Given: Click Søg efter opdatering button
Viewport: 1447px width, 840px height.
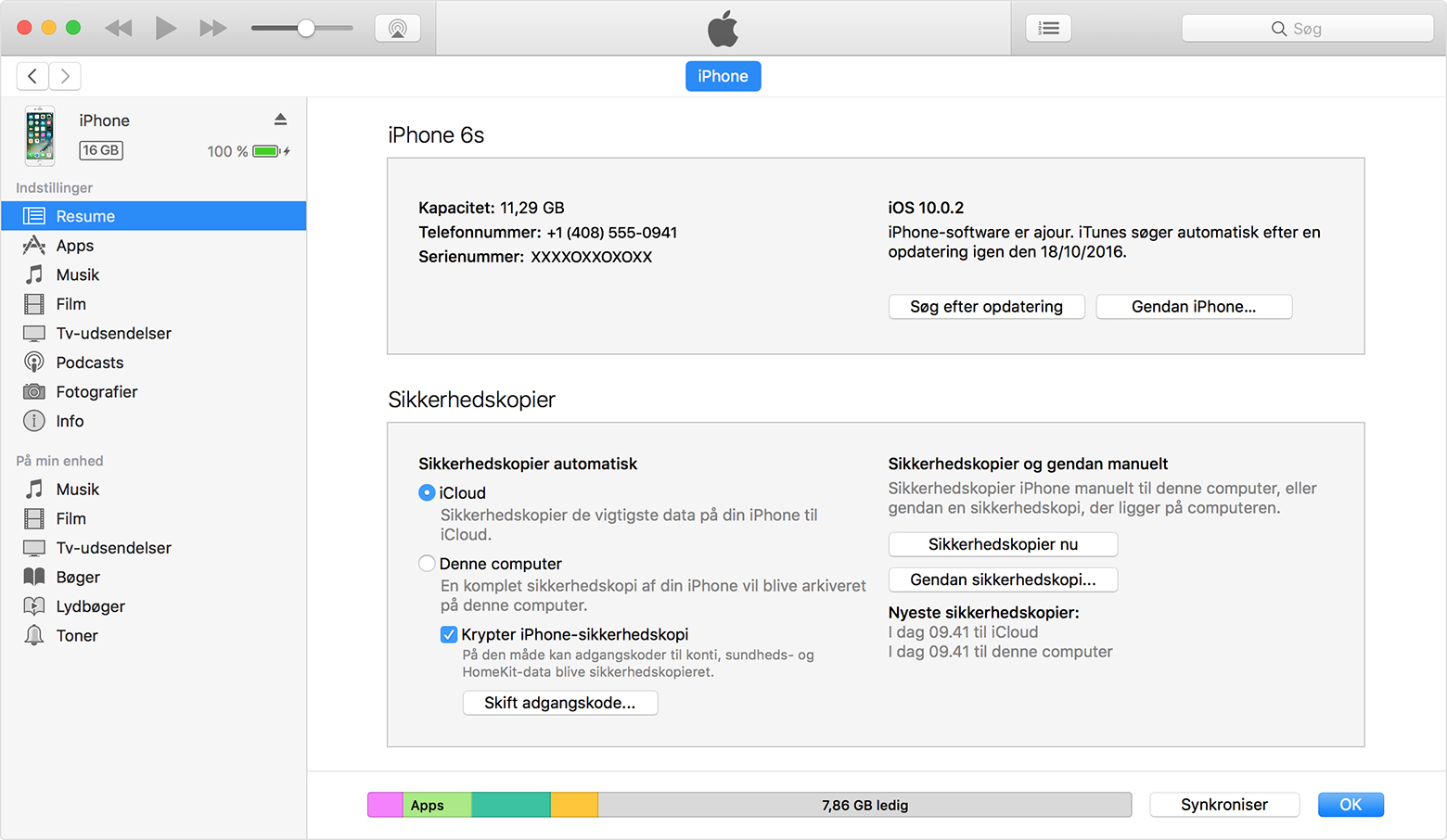Looking at the screenshot, I should click(986, 307).
